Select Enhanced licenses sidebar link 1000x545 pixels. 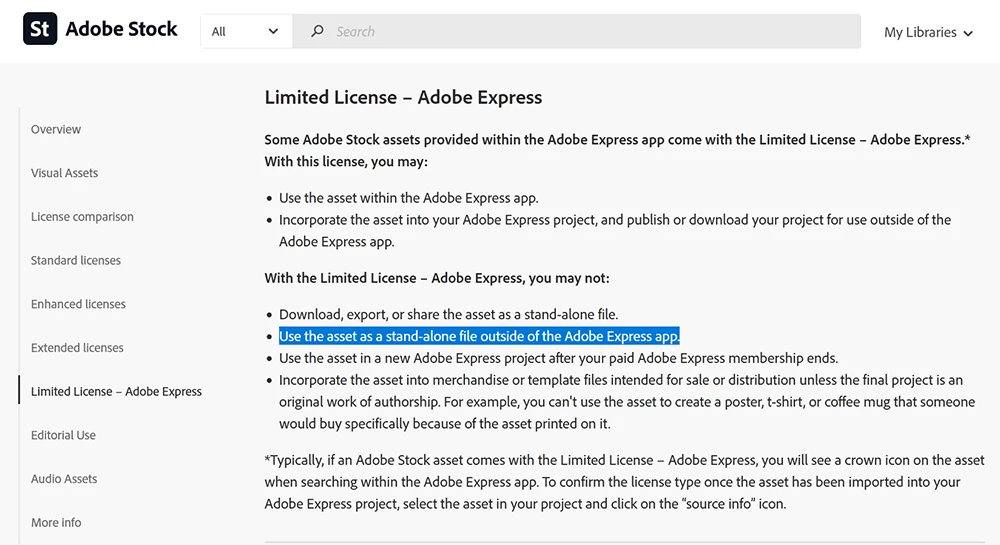tap(78, 304)
